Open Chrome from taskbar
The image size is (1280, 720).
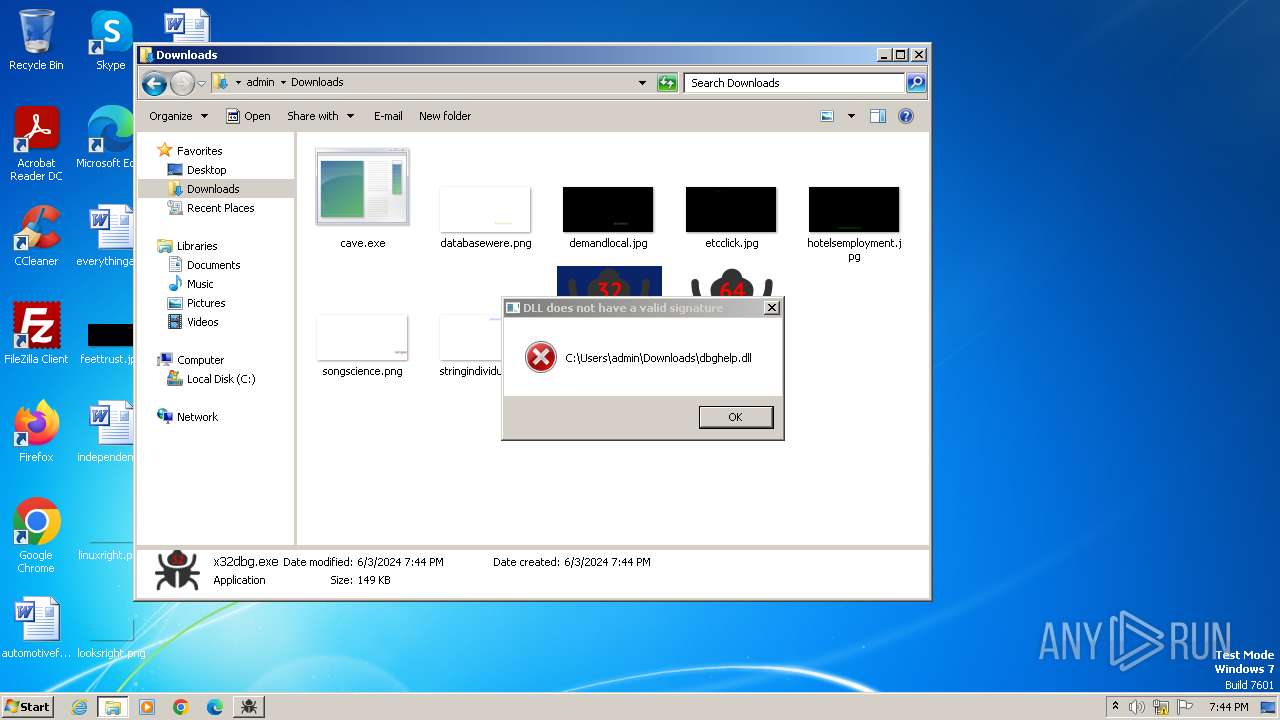click(181, 707)
